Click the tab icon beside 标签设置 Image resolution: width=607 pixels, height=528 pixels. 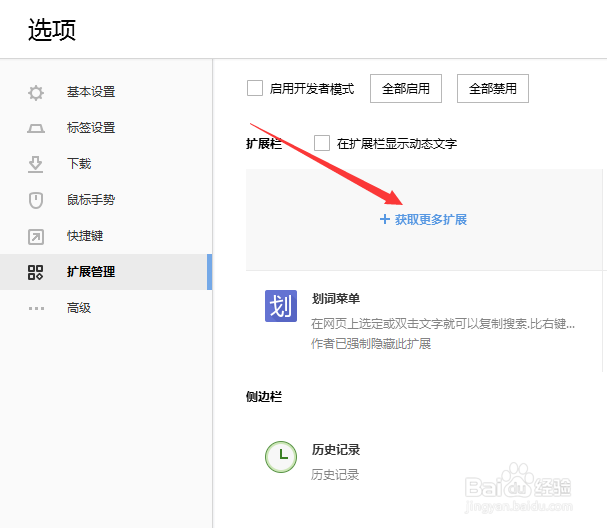[x=36, y=128]
